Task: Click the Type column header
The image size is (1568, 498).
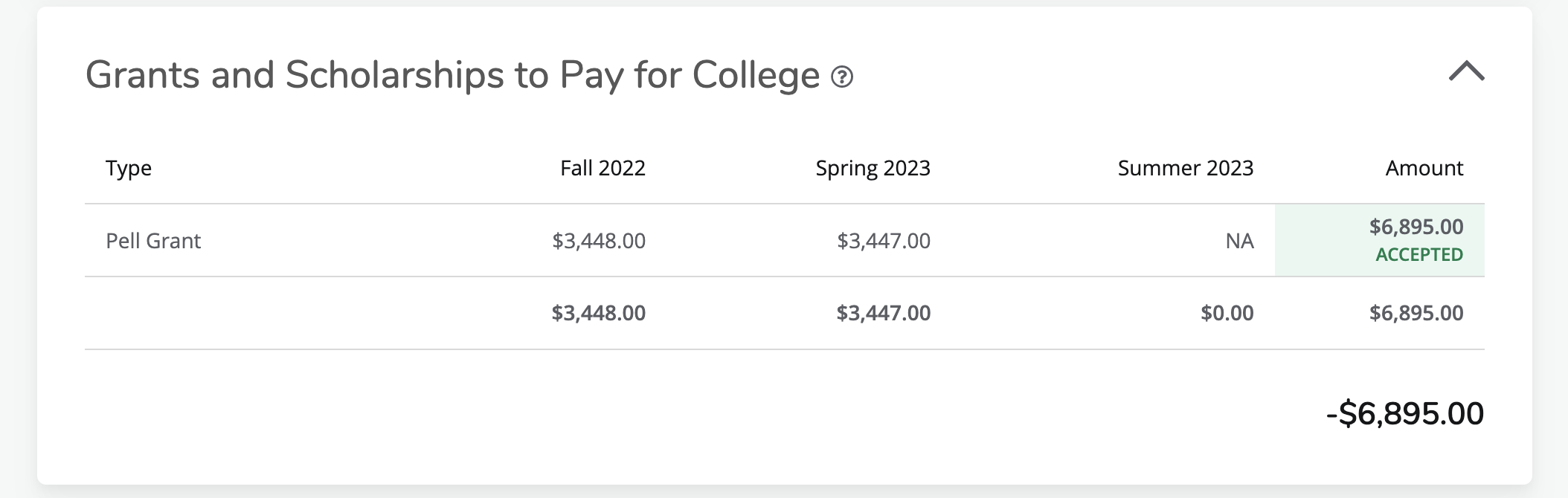Action: pos(129,168)
